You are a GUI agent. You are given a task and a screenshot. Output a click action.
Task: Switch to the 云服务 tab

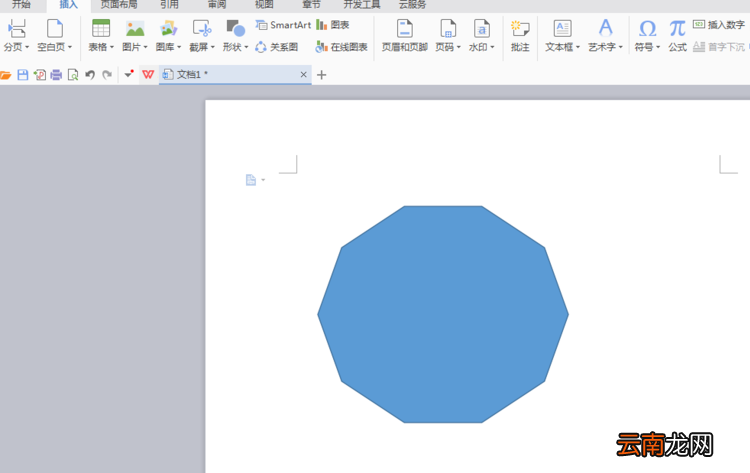[413, 5]
